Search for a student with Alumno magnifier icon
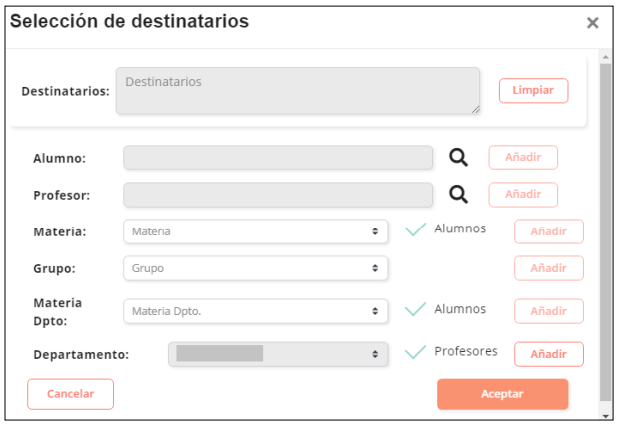The width and height of the screenshot is (623, 427). (458, 157)
